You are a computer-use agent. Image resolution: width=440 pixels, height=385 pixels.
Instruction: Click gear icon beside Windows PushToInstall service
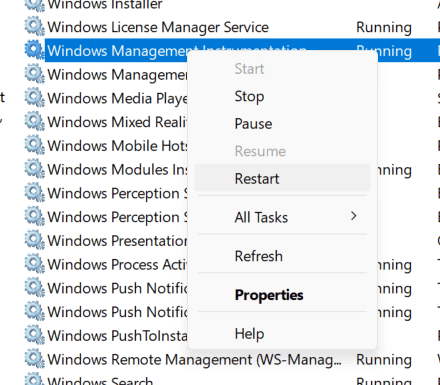coord(34,335)
